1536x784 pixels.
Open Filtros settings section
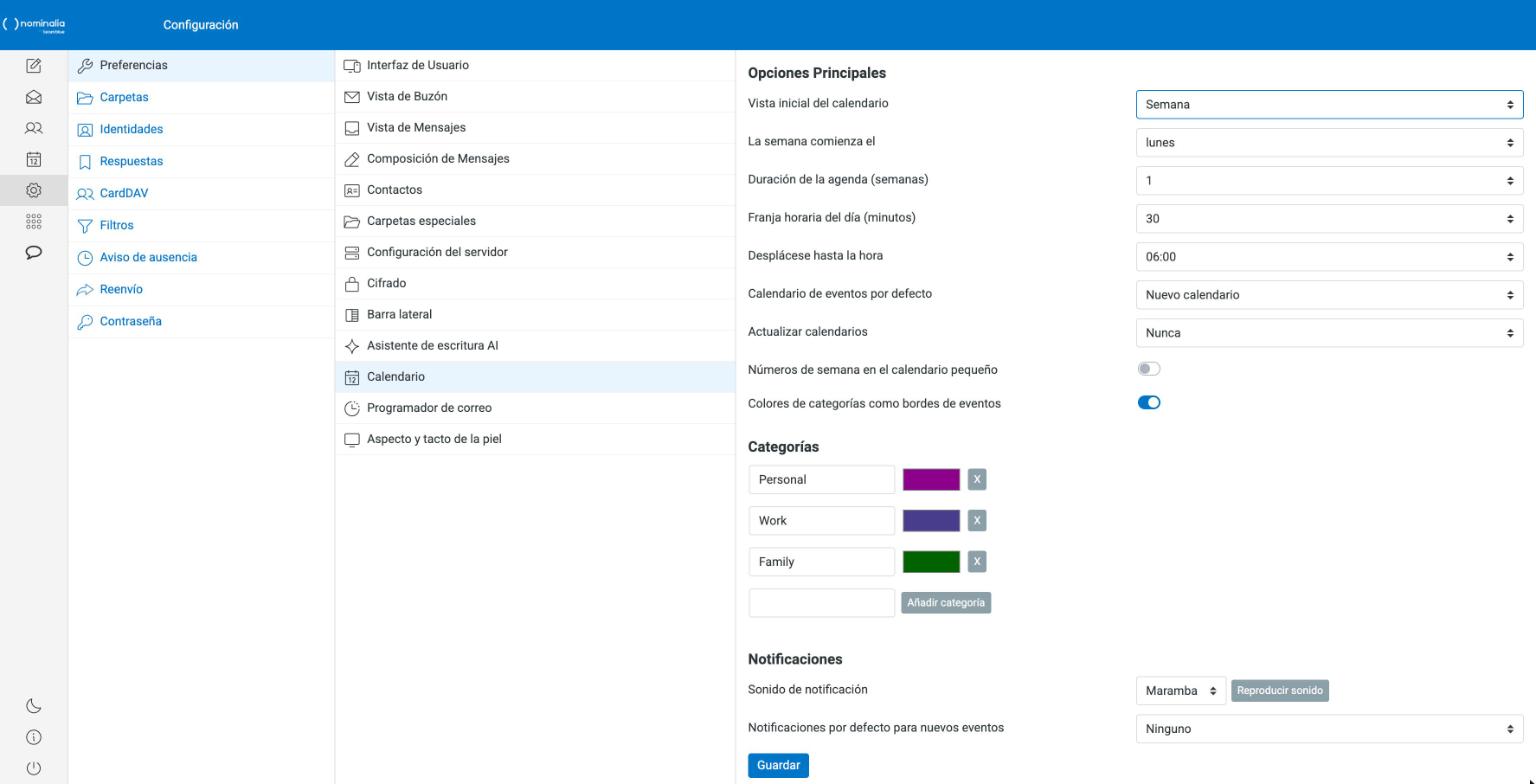pyautogui.click(x=201, y=225)
